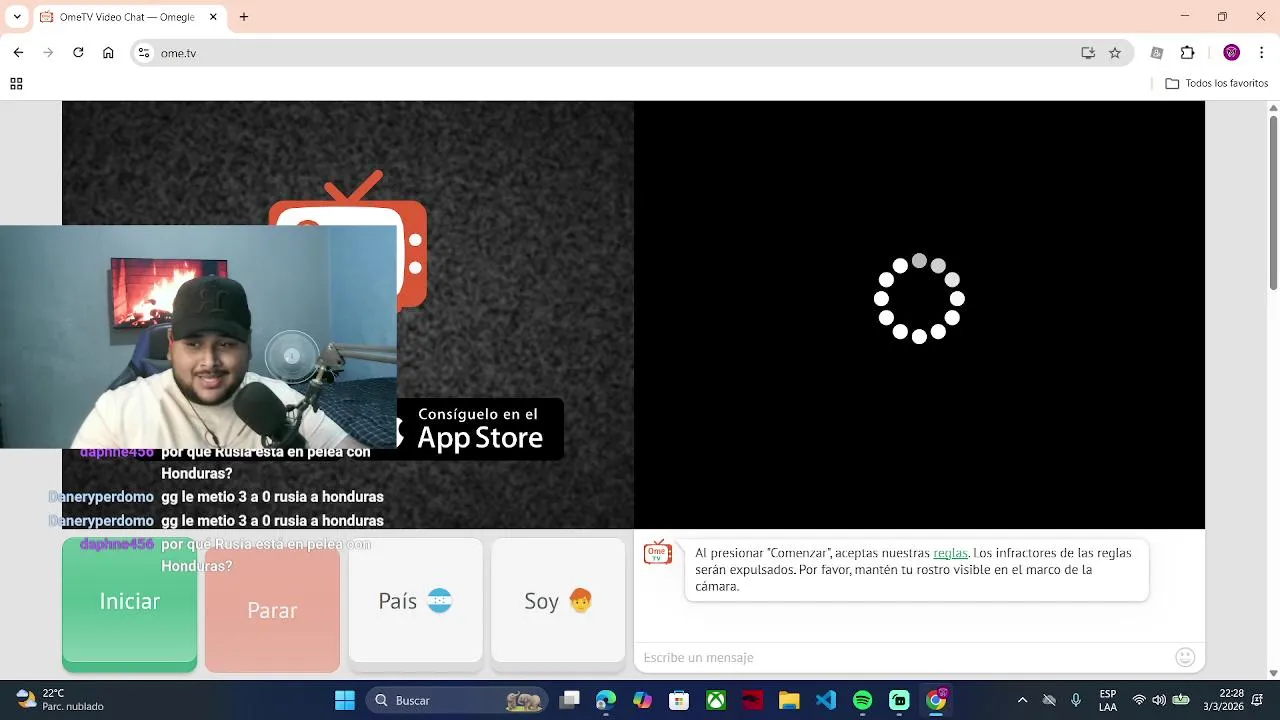1280x720 pixels.
Task: Show hidden system tray icons
Action: [x=1022, y=700]
